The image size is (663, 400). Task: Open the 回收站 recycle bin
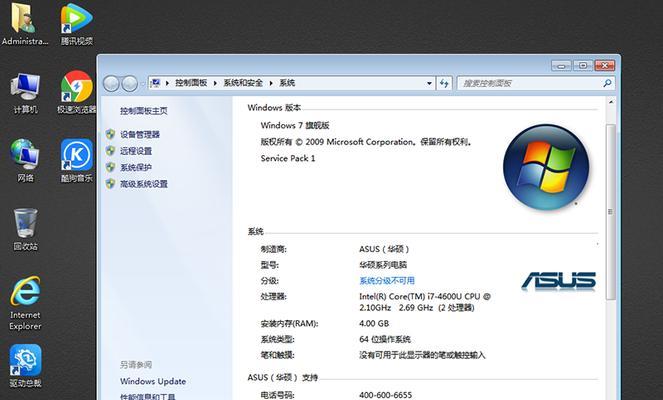(25, 229)
